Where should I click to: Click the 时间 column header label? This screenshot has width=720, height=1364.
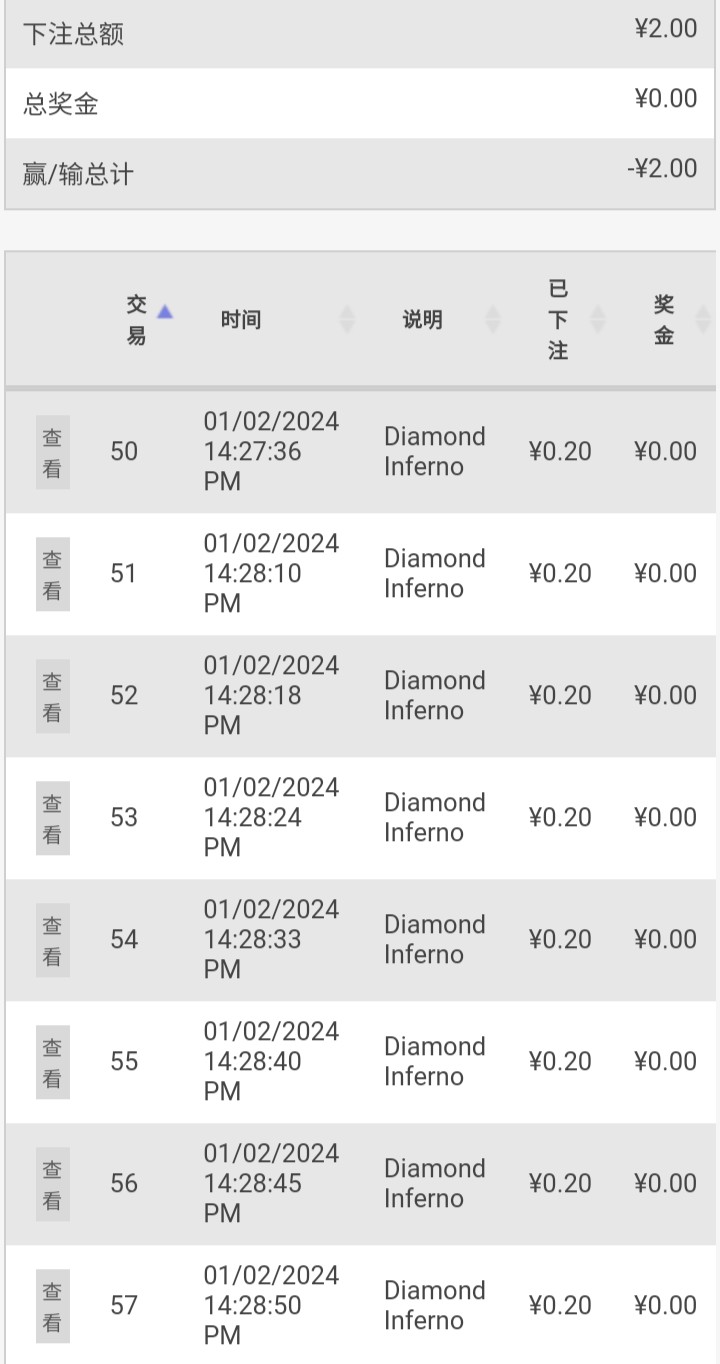pyautogui.click(x=241, y=320)
